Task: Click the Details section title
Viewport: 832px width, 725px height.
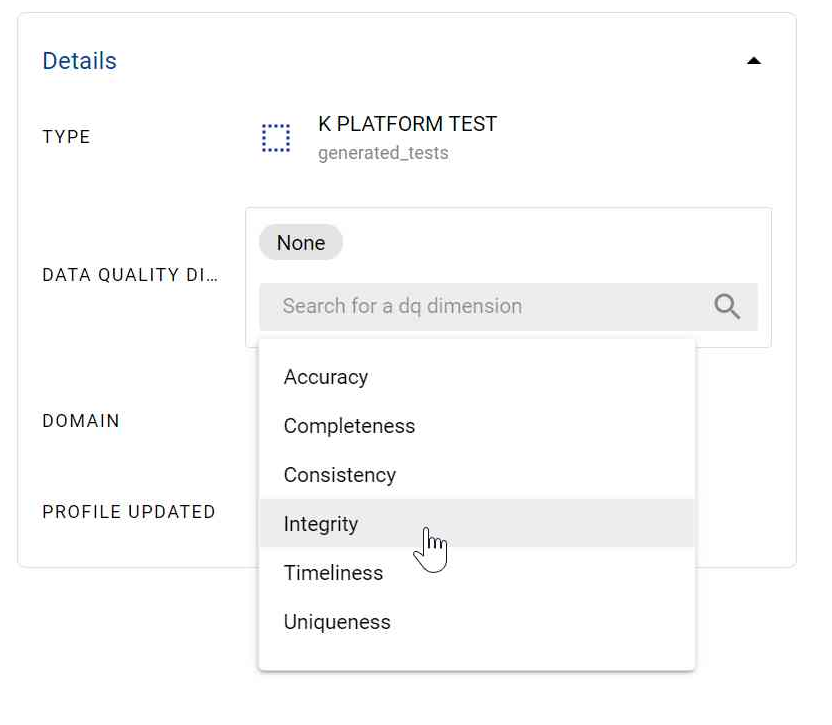Action: (x=79, y=61)
